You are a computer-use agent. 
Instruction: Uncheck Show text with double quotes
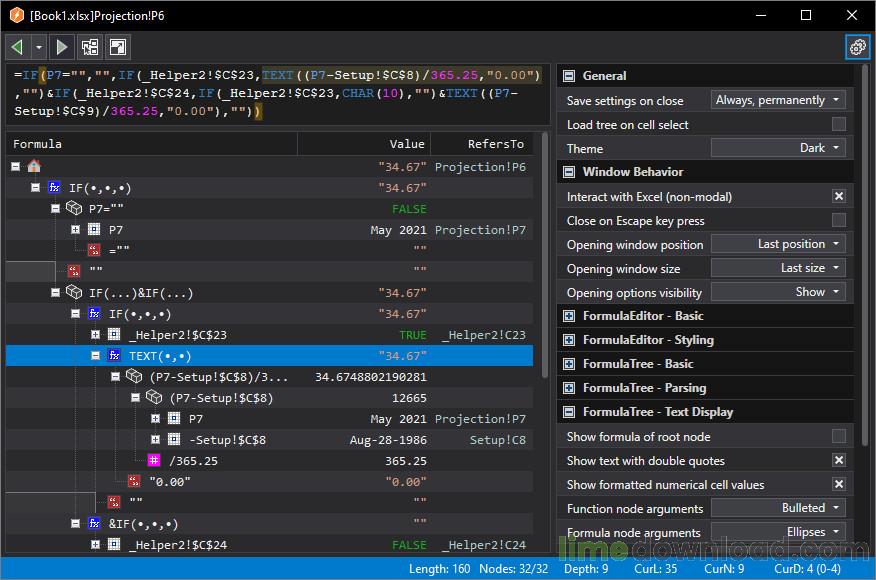pyautogui.click(x=839, y=460)
